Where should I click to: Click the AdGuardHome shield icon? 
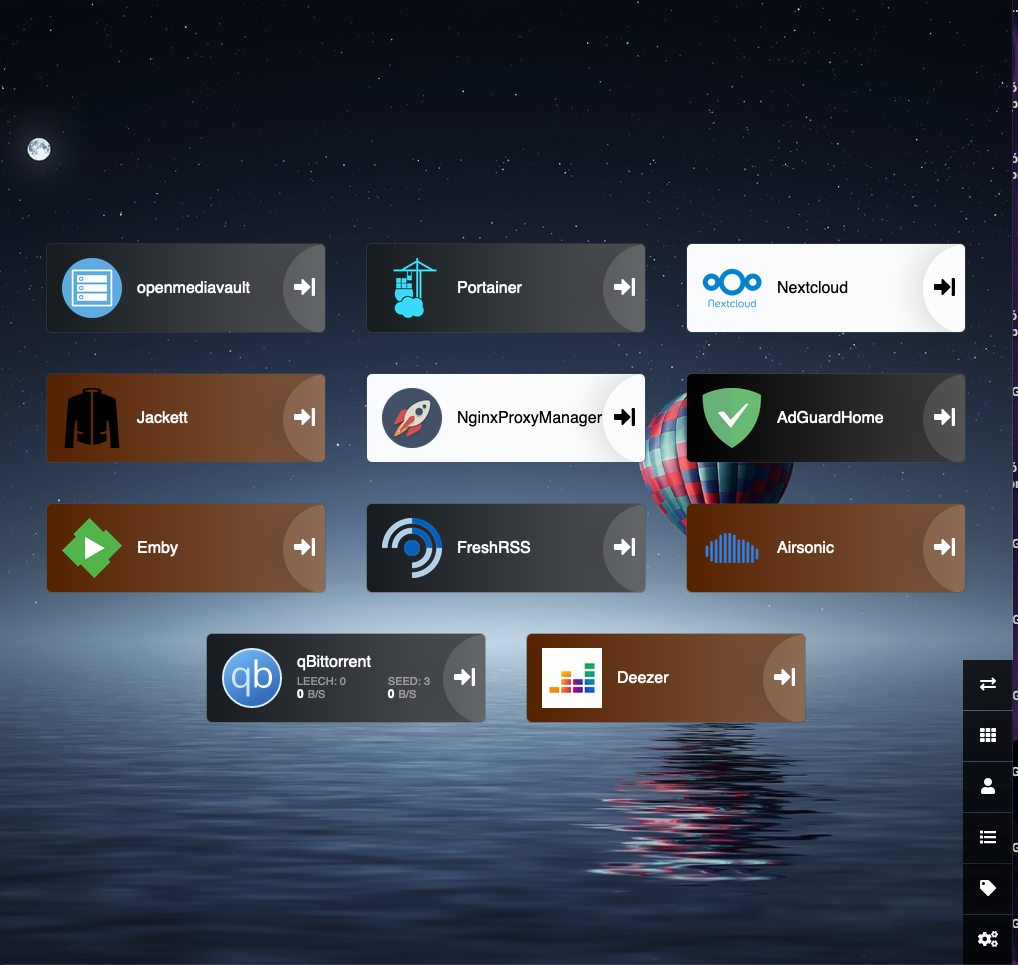[732, 418]
